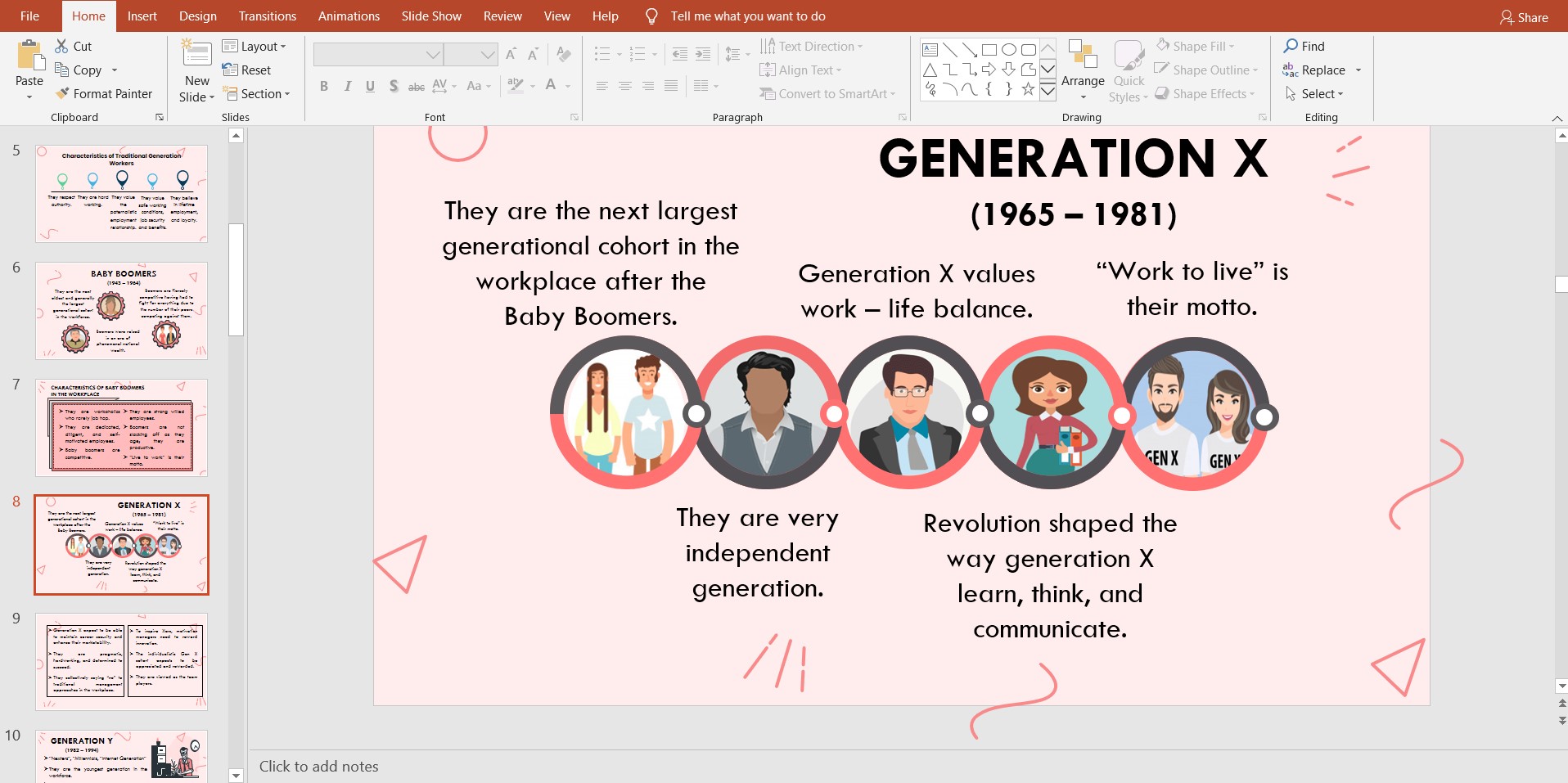
Task: Toggle Bold formatting
Action: coord(324,86)
